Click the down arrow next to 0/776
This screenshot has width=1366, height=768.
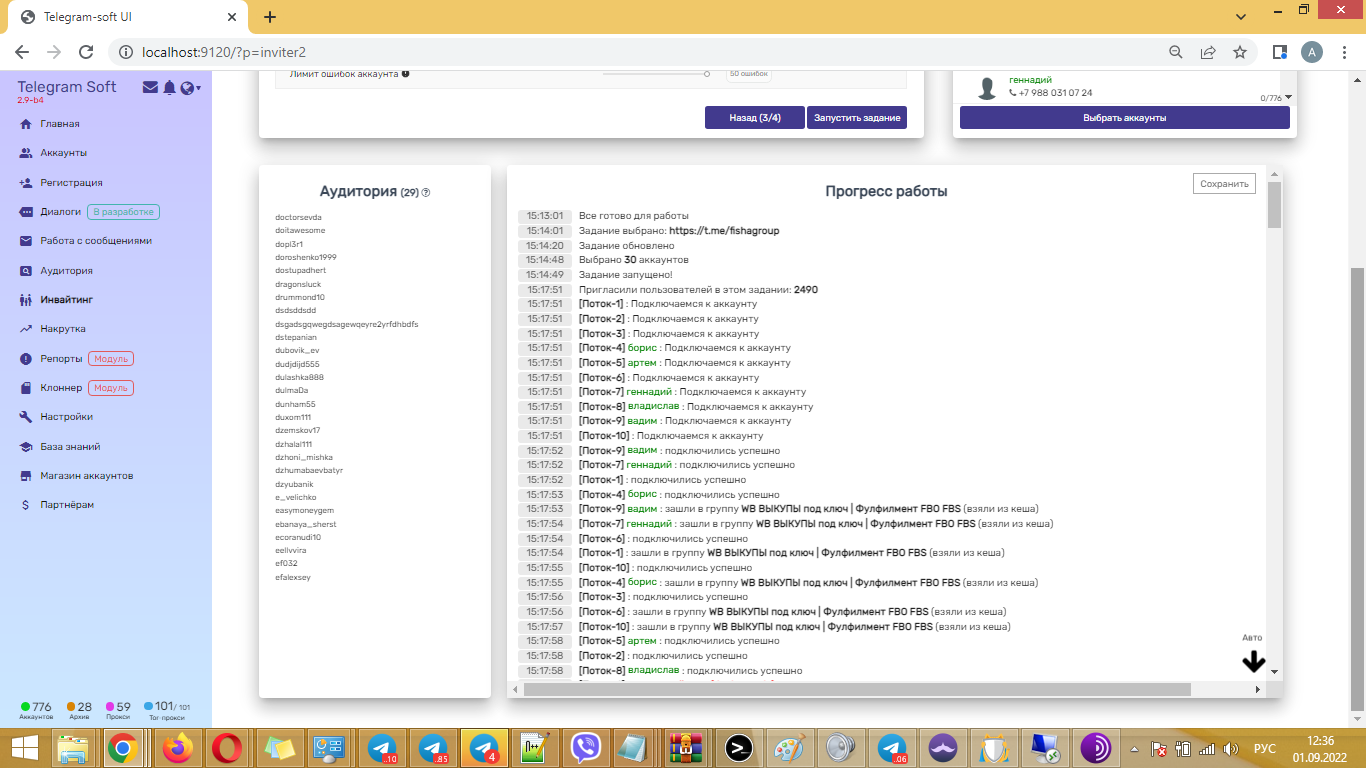[x=1288, y=97]
